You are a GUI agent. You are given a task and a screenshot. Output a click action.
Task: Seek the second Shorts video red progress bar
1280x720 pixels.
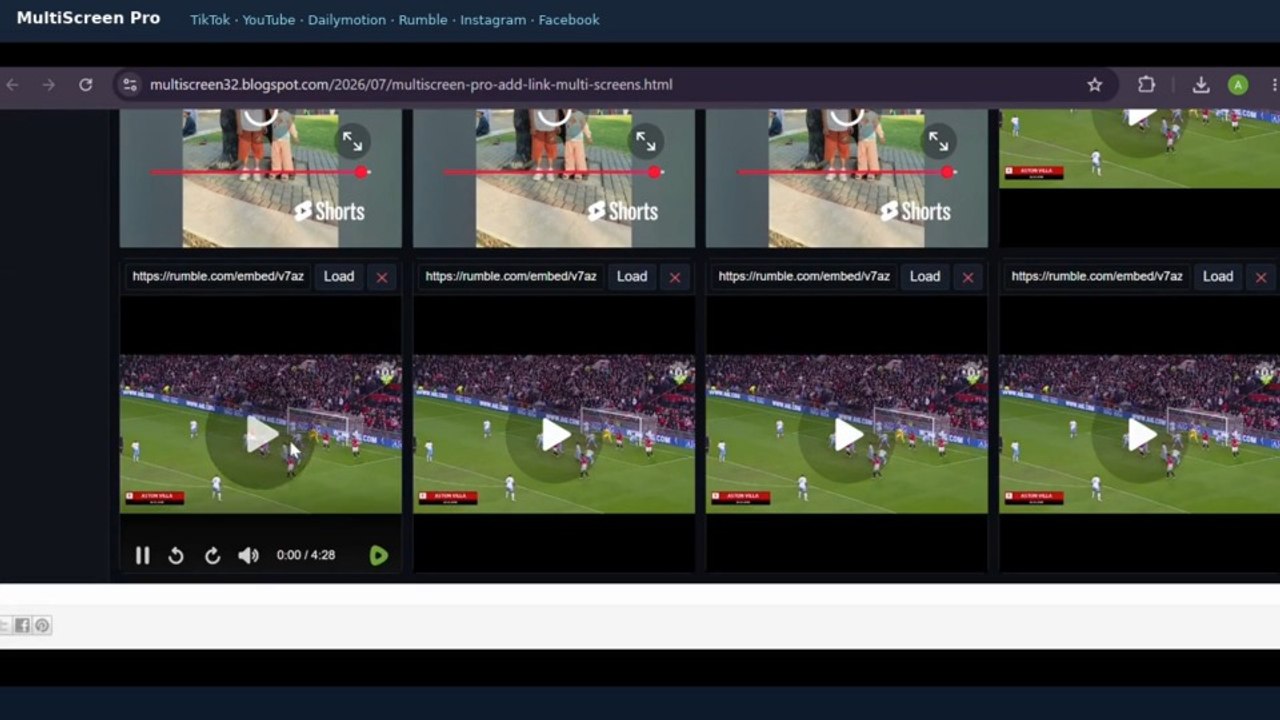(553, 172)
